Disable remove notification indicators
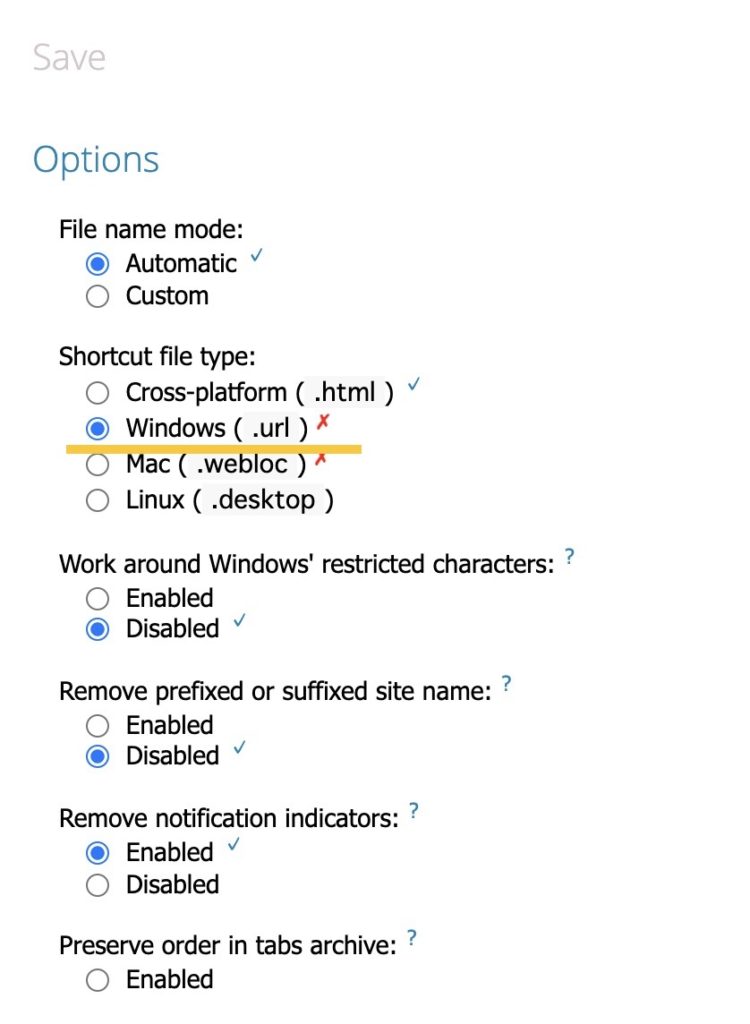 click(x=97, y=884)
